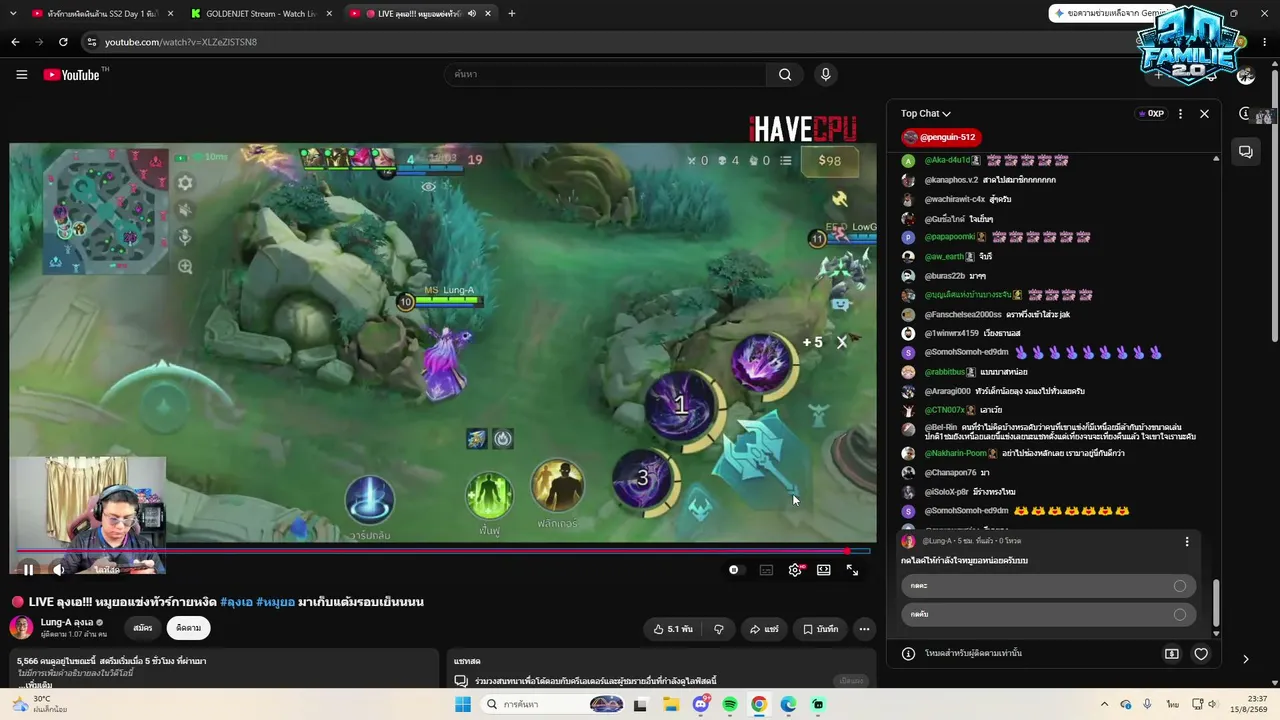1280x720 pixels.
Task: Close the GOLDENJET Stream tab
Action: coord(328,14)
